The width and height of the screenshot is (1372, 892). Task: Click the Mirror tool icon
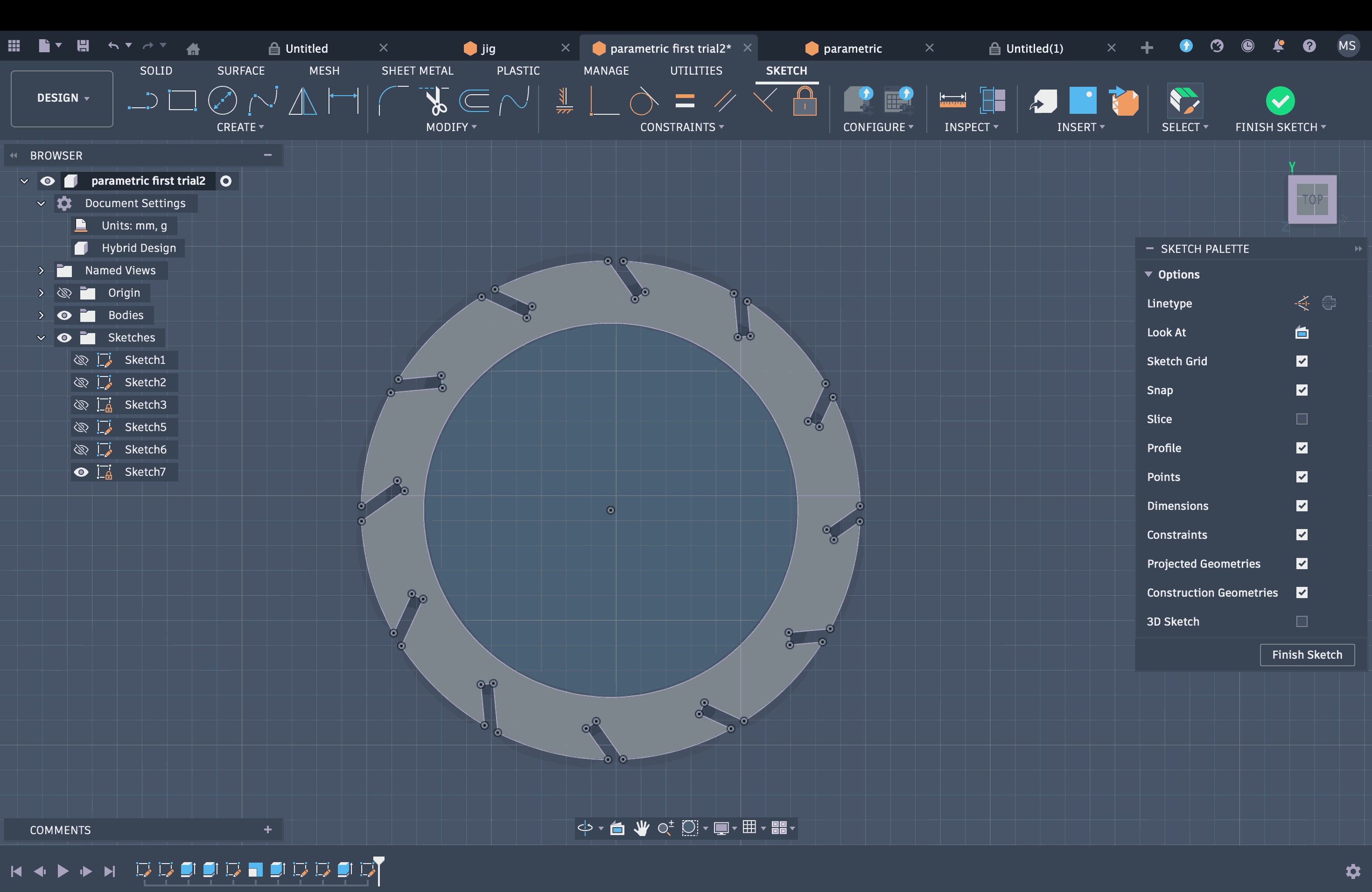pyautogui.click(x=302, y=101)
